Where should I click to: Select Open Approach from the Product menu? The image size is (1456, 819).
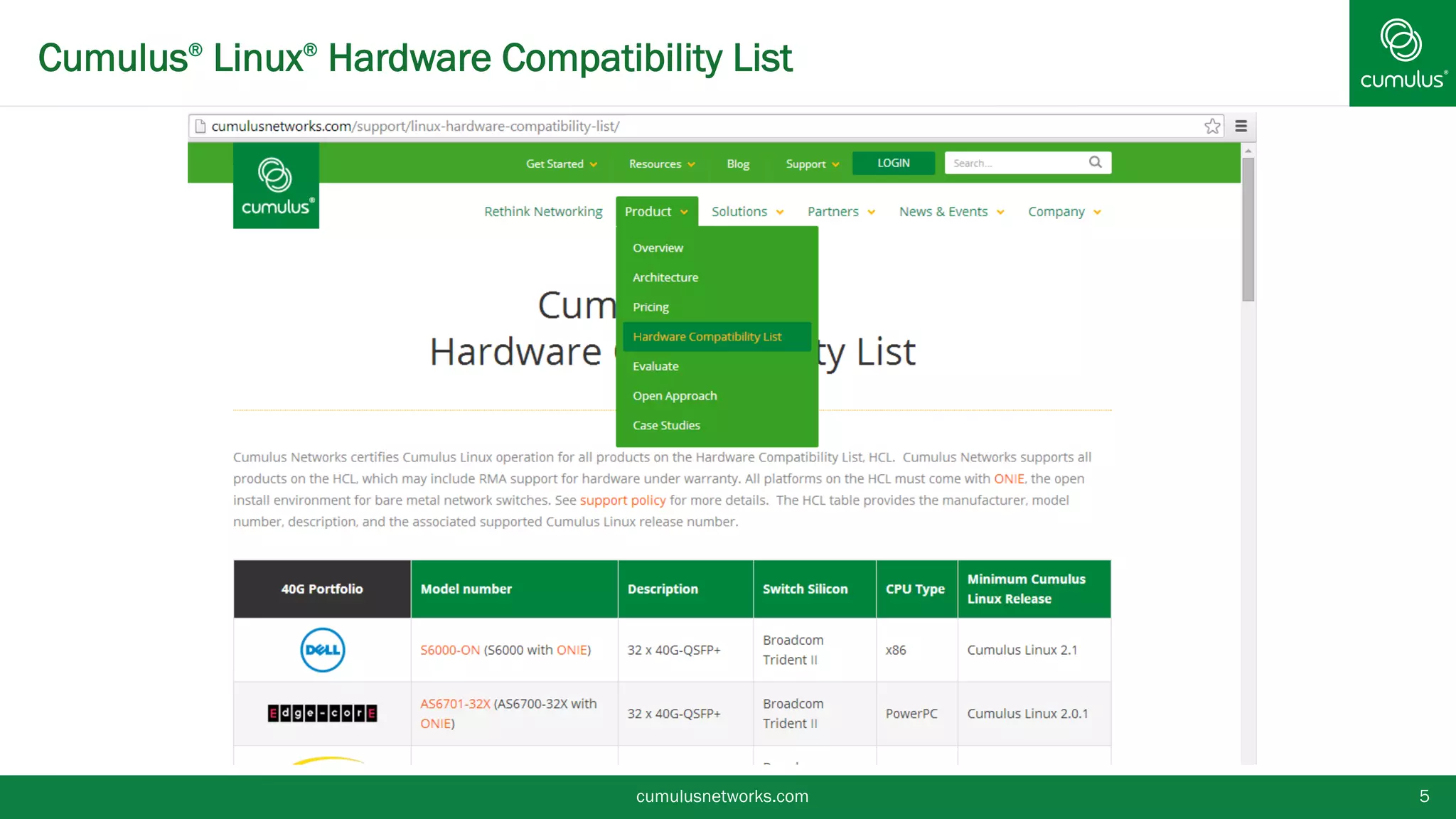675,396
